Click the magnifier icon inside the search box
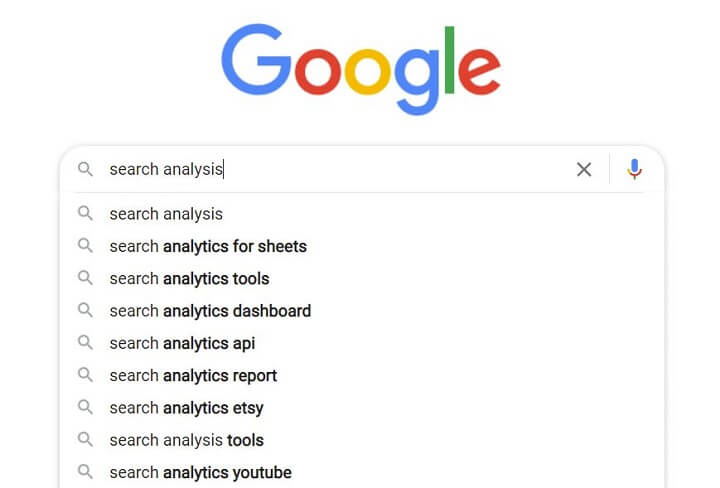720x488 pixels. (85, 169)
